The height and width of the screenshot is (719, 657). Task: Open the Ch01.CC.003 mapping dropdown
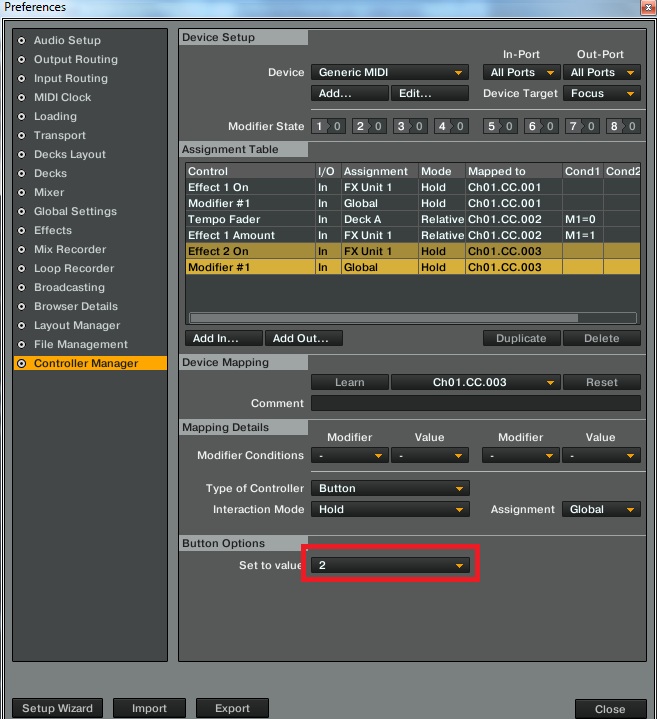(x=475, y=382)
